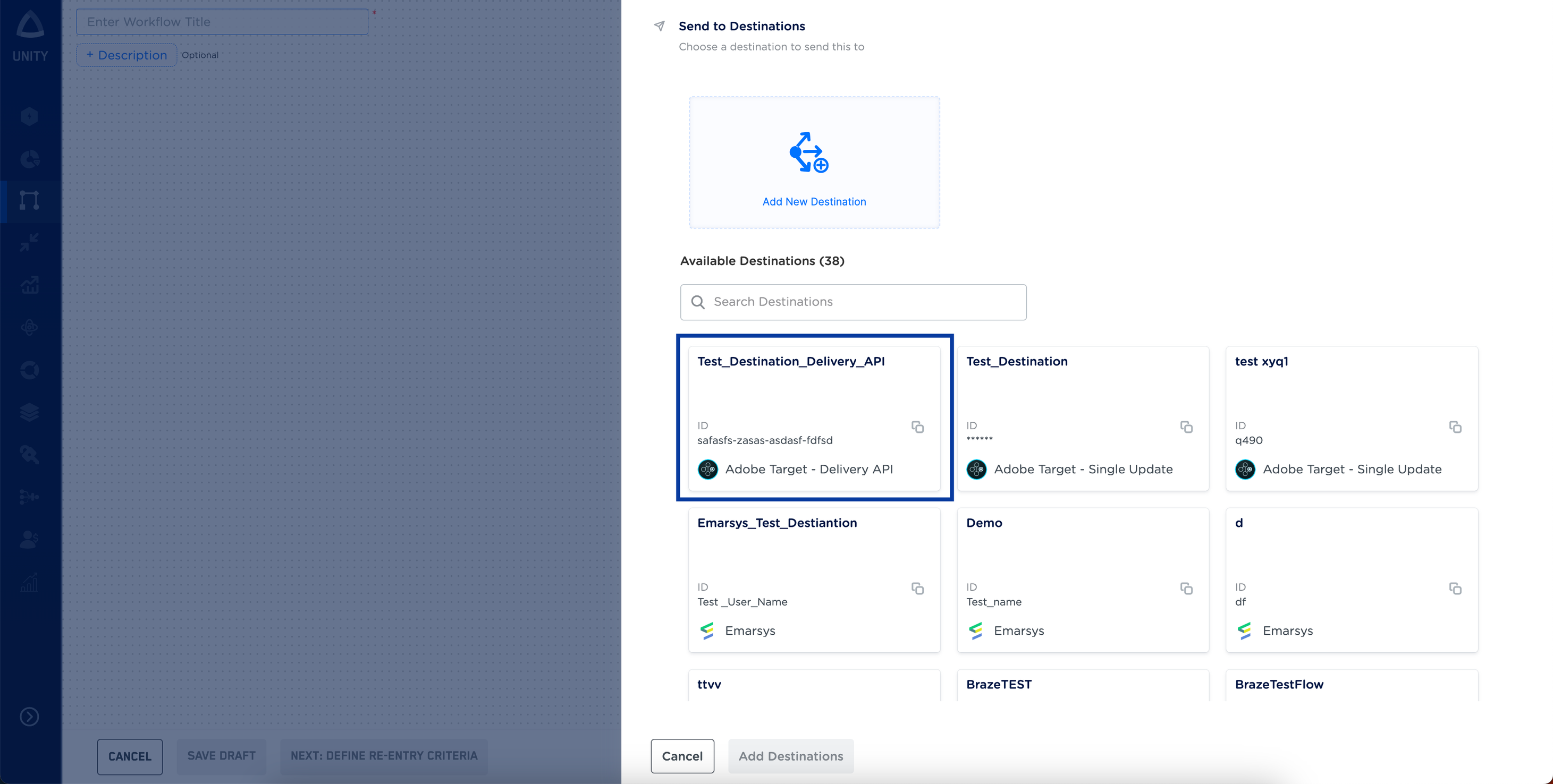Click the Add New Destination link
This screenshot has width=1553, height=784.
(x=813, y=202)
